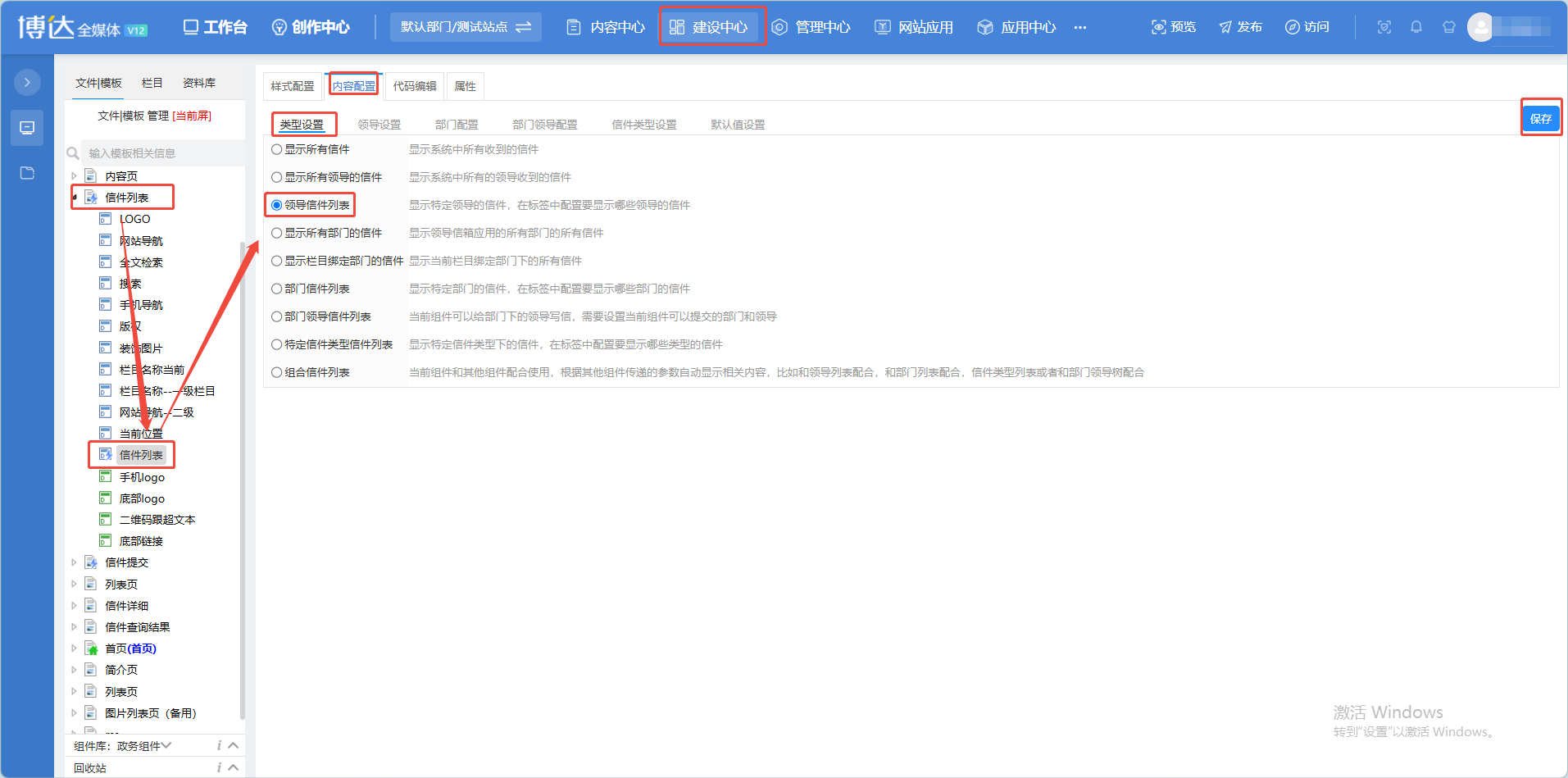The image size is (1568, 778).
Task: Expand the 信件提交 tree node
Action: 74,562
